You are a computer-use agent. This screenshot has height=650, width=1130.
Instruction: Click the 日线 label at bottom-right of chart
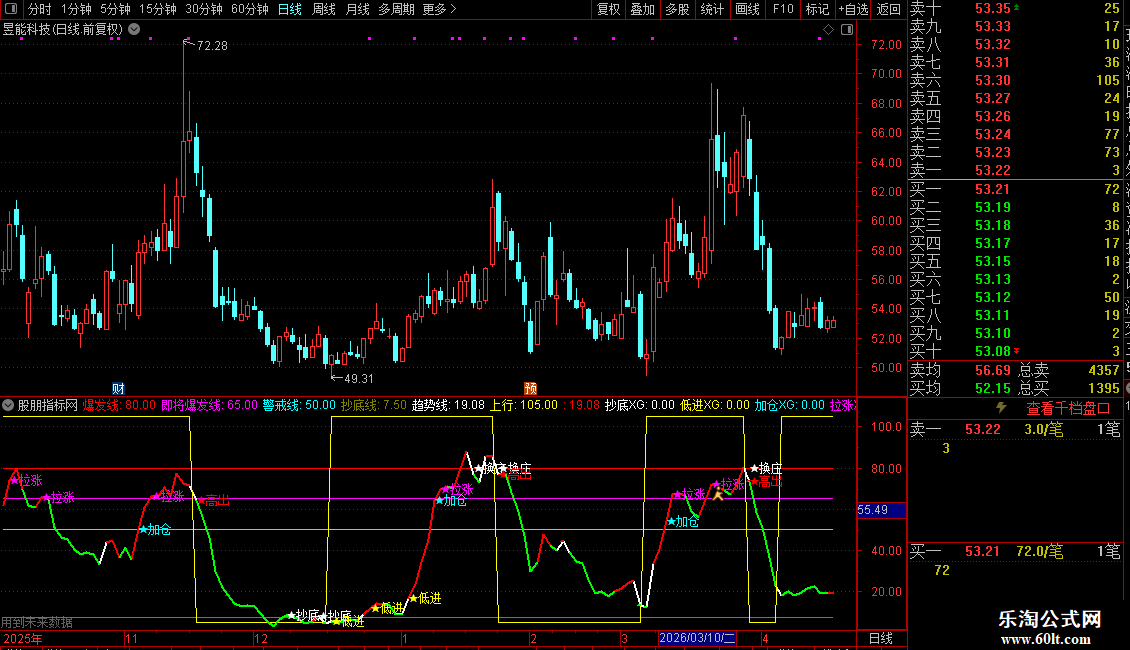point(880,638)
